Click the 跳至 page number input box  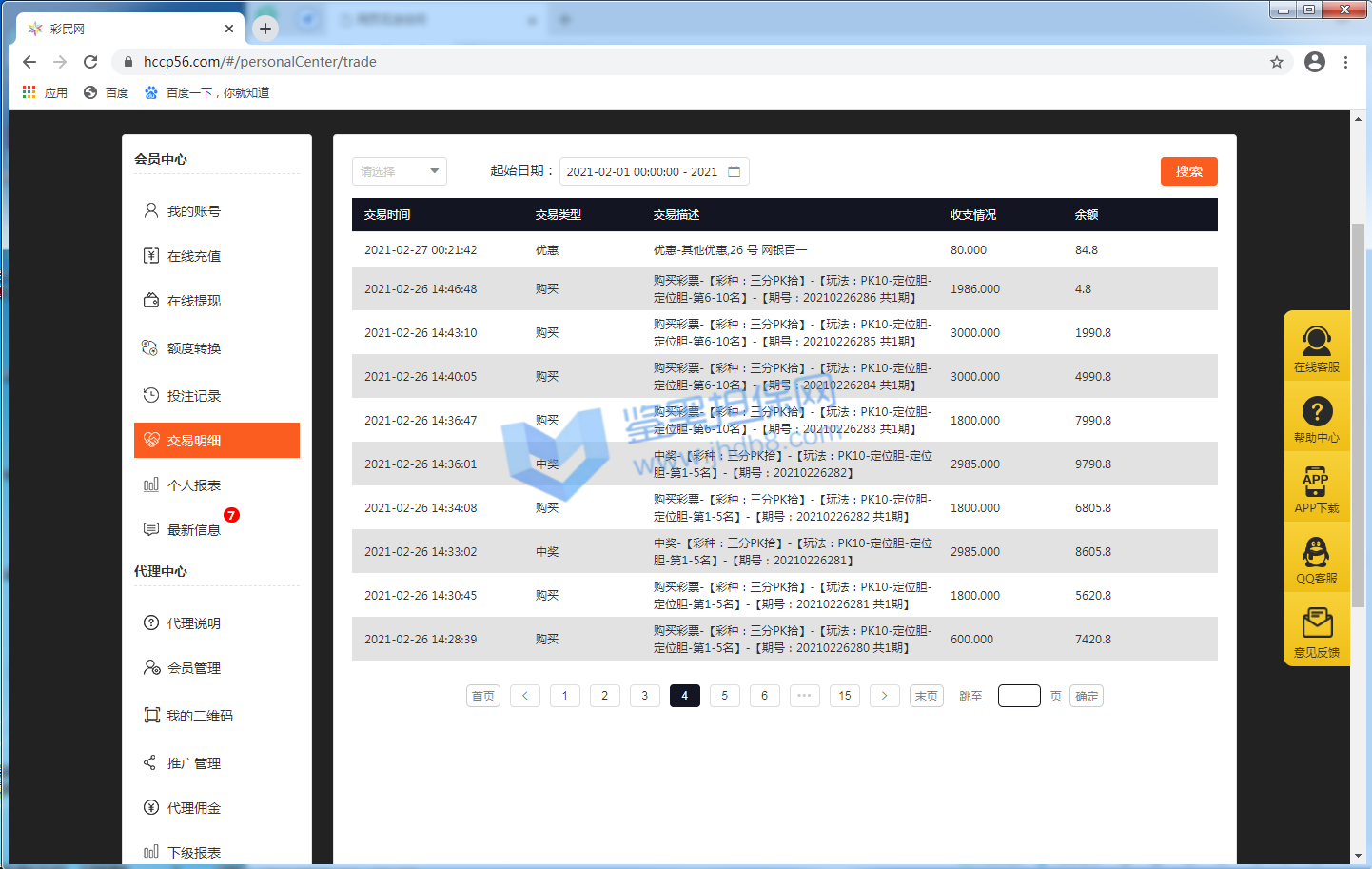pos(1018,696)
